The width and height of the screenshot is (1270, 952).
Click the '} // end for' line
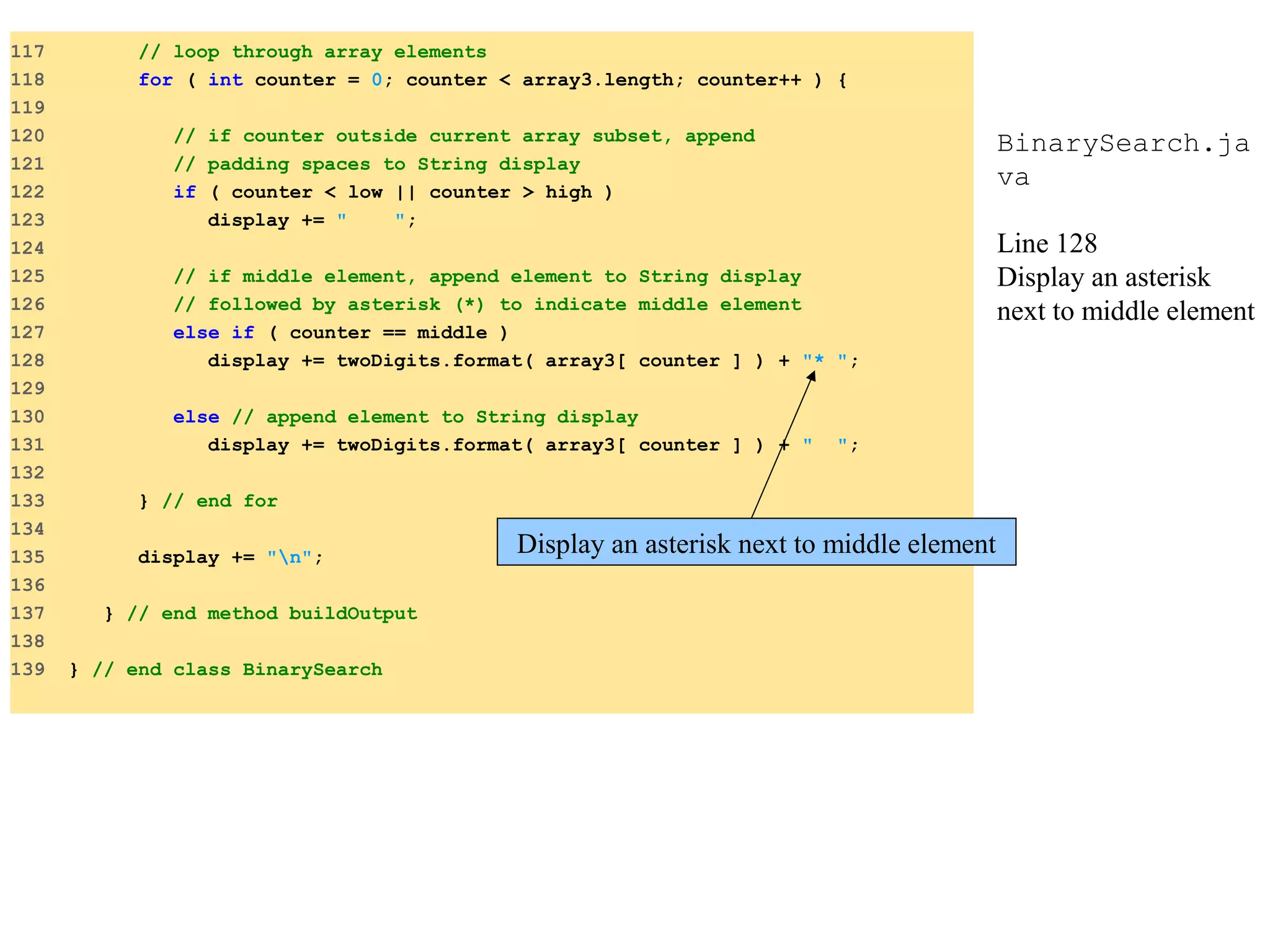208,501
